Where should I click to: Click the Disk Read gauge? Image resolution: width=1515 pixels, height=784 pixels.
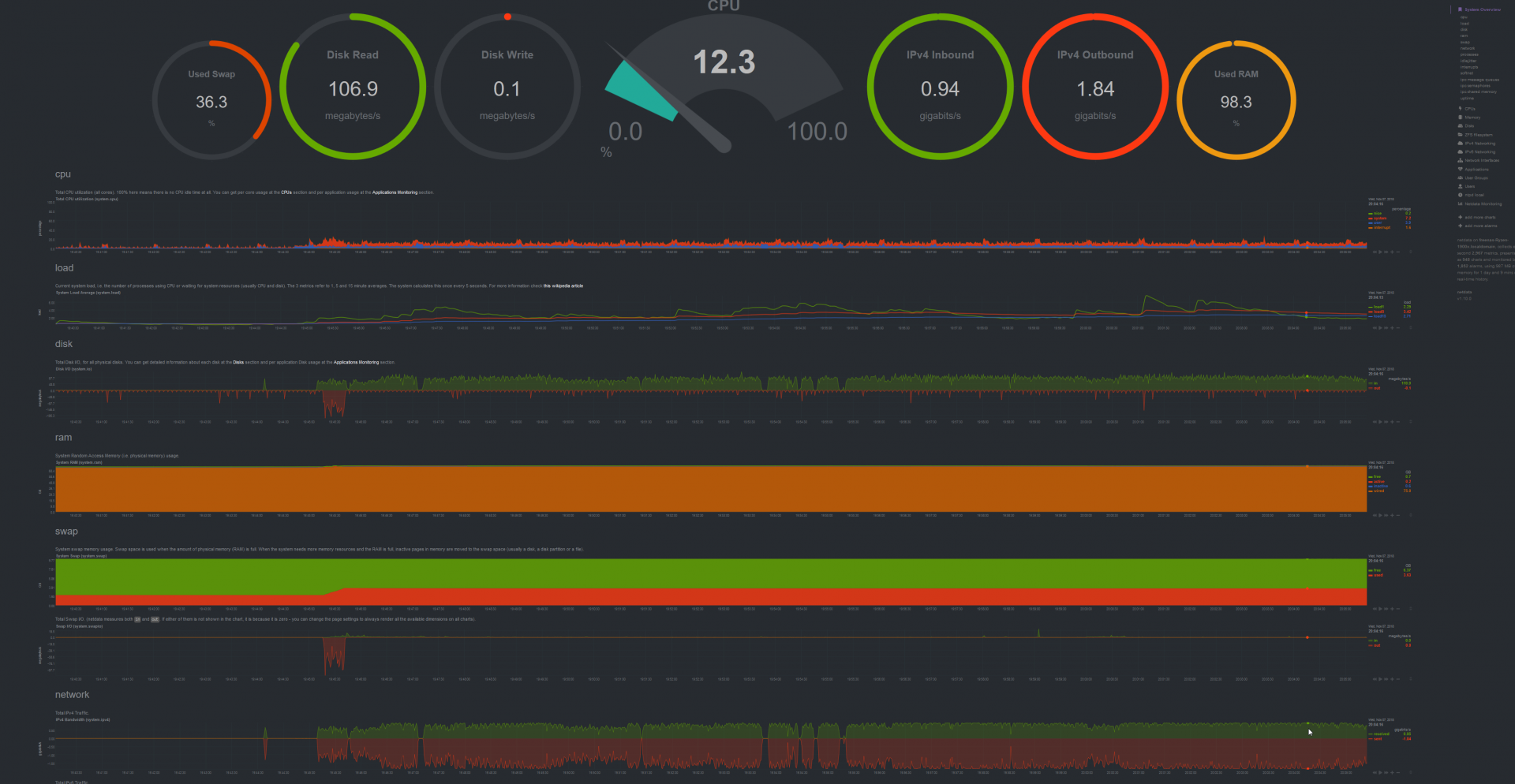pos(353,86)
